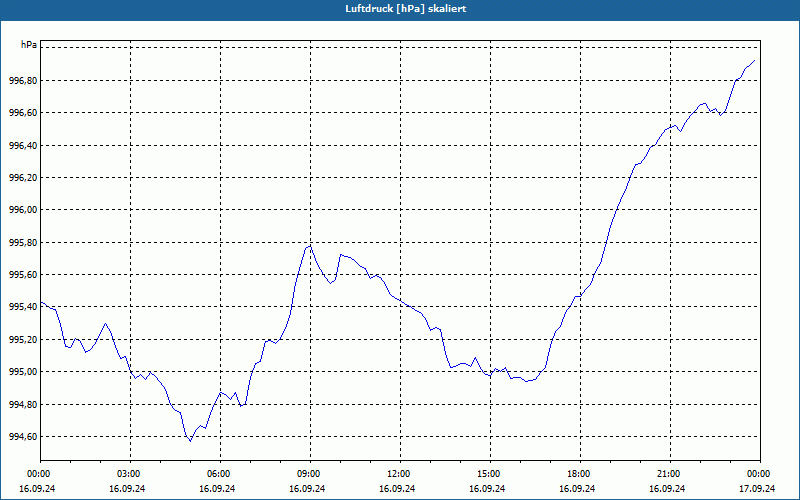Select the 994,80 axis value
800x500 pixels.
coord(23,405)
